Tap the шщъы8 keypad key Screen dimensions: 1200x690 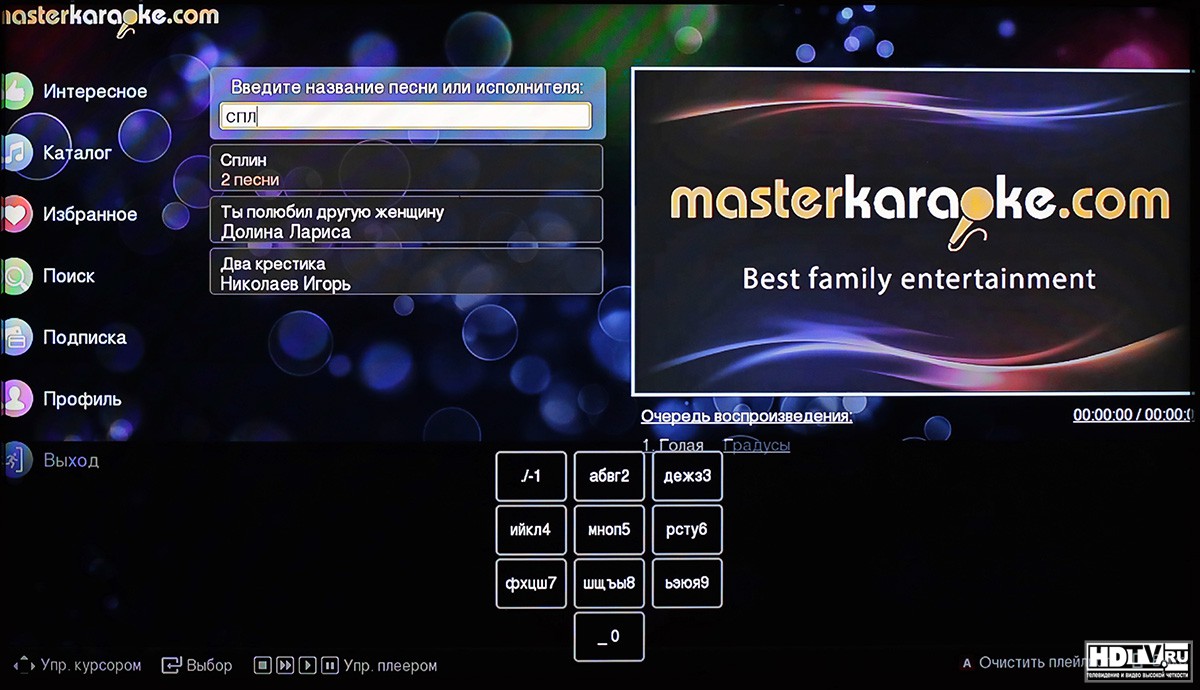[609, 584]
